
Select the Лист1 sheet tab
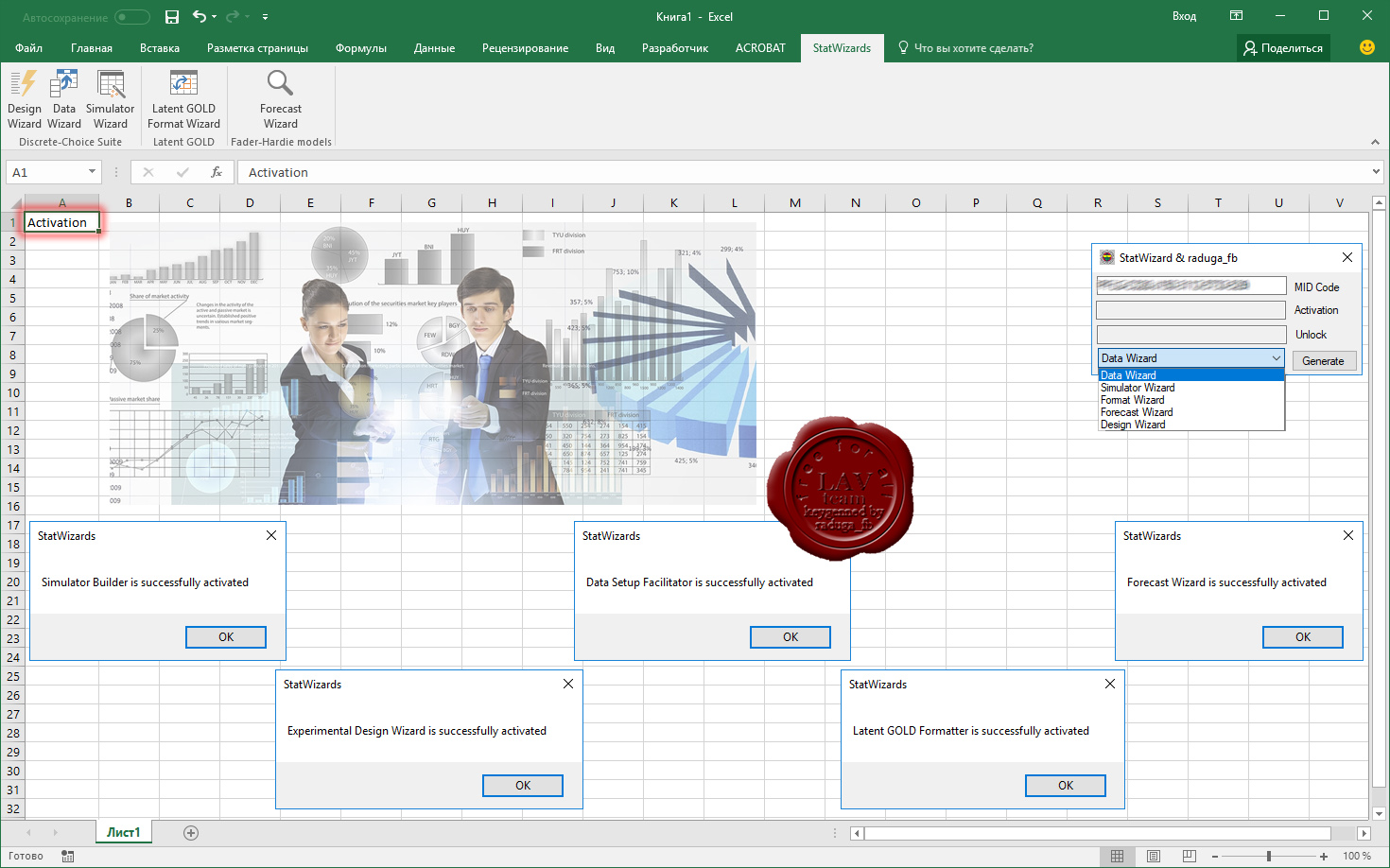pos(123,832)
